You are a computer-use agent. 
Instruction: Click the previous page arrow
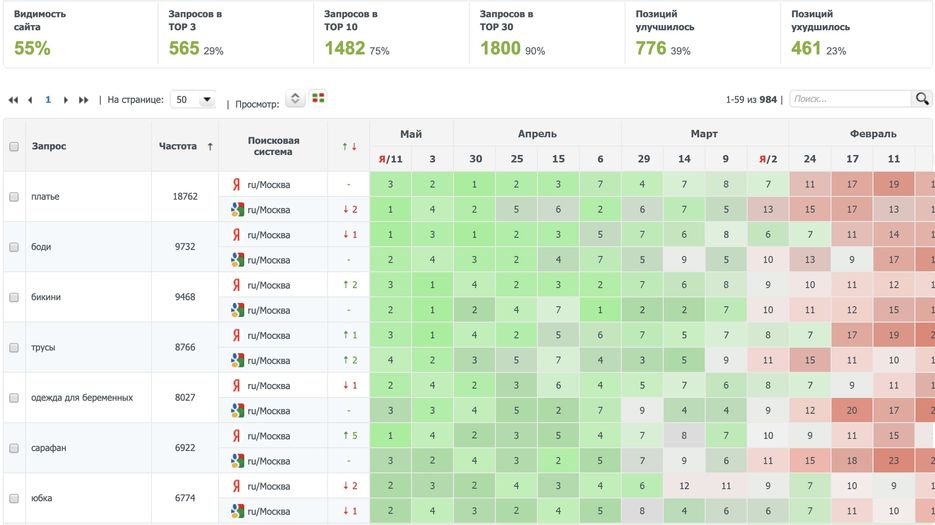30,100
